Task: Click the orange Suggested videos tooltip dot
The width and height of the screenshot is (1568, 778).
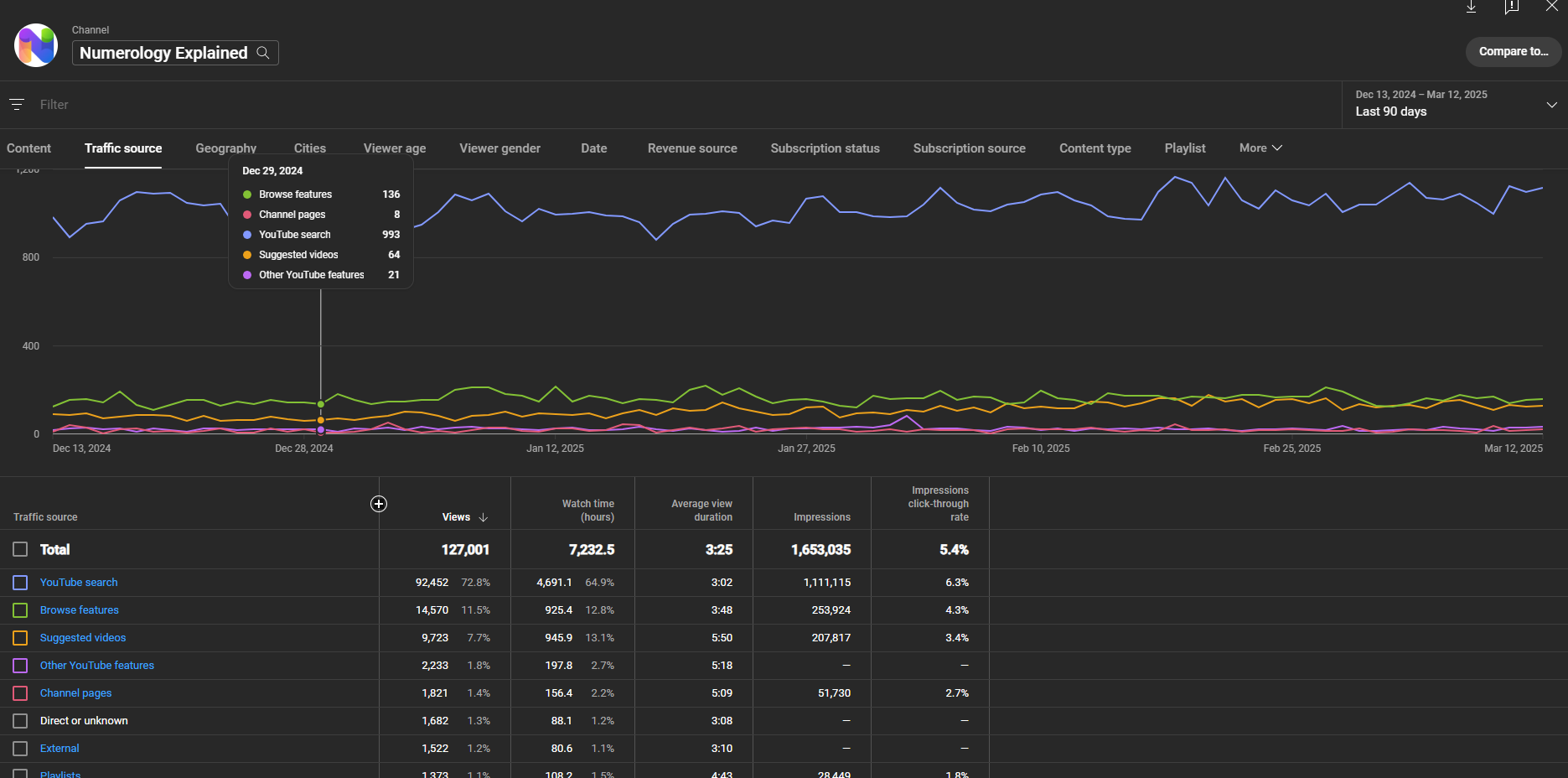Action: click(x=247, y=255)
